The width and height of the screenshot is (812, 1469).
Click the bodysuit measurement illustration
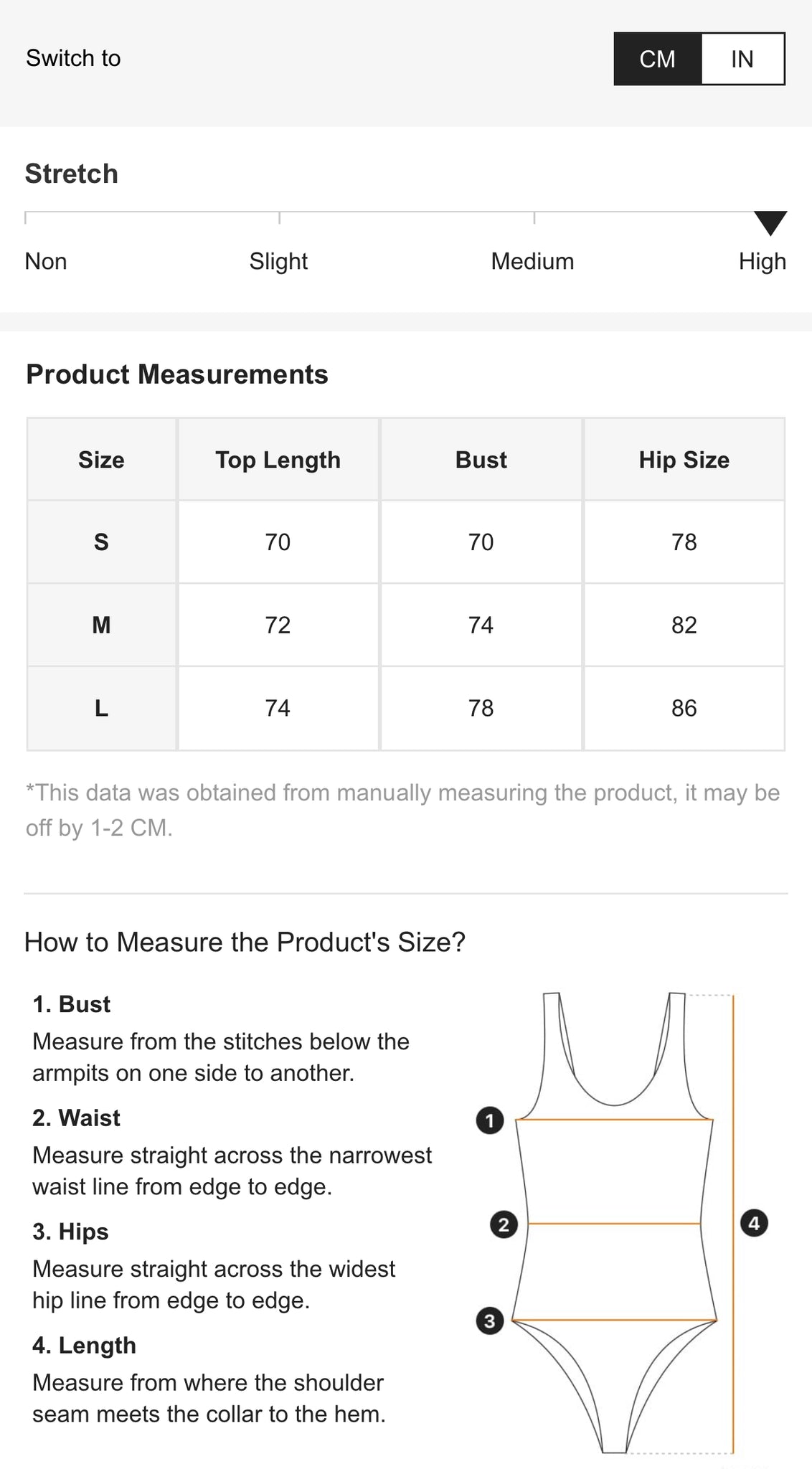click(622, 1223)
